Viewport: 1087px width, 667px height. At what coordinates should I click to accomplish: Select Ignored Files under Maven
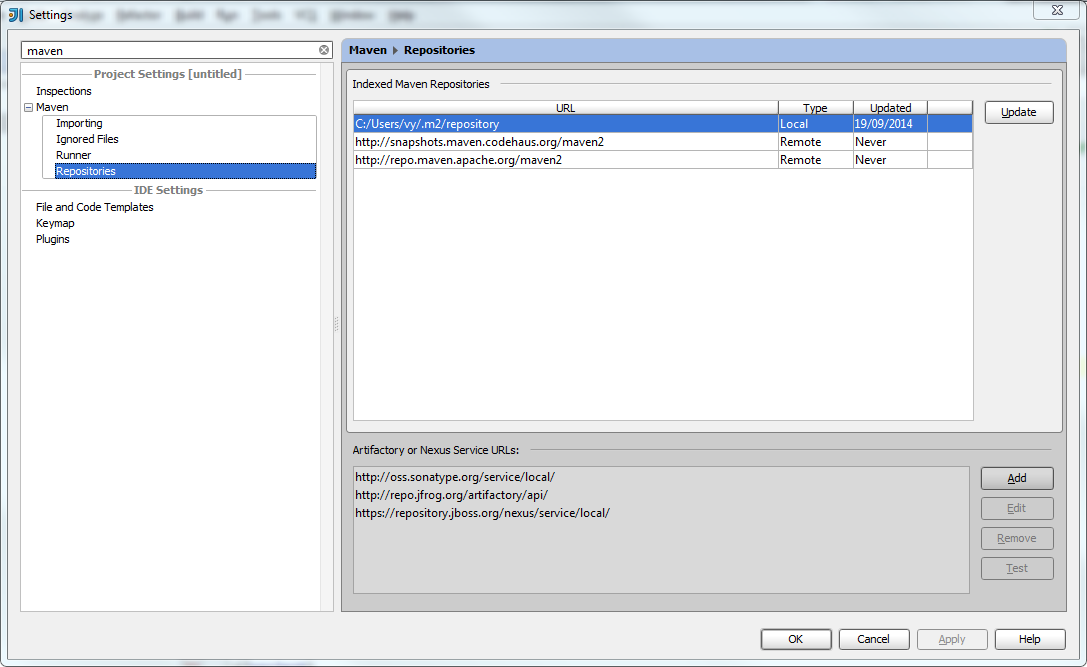pyautogui.click(x=87, y=139)
